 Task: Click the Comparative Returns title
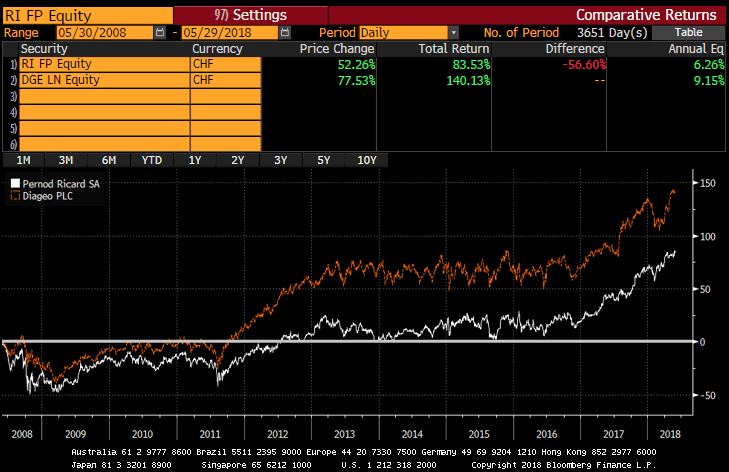click(x=646, y=15)
